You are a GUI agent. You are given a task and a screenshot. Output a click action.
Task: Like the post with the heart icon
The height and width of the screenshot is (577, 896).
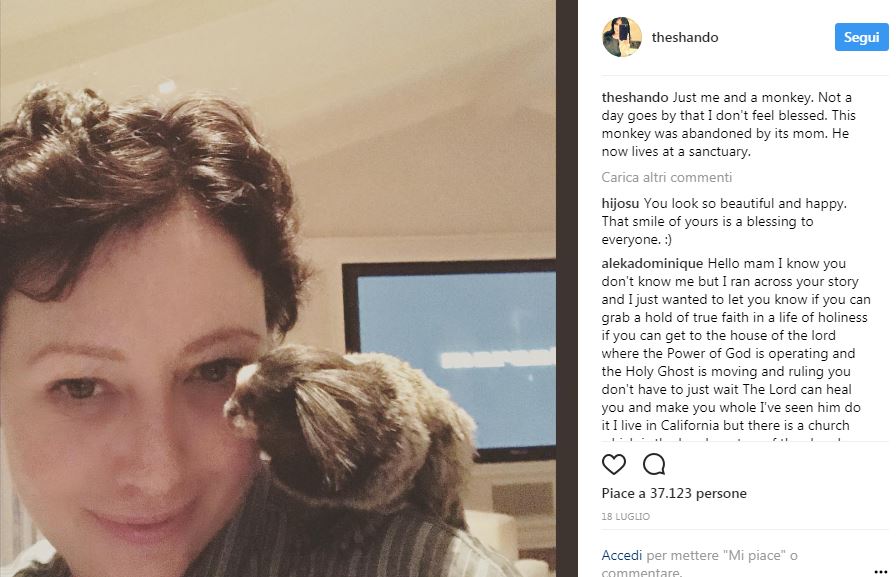614,464
